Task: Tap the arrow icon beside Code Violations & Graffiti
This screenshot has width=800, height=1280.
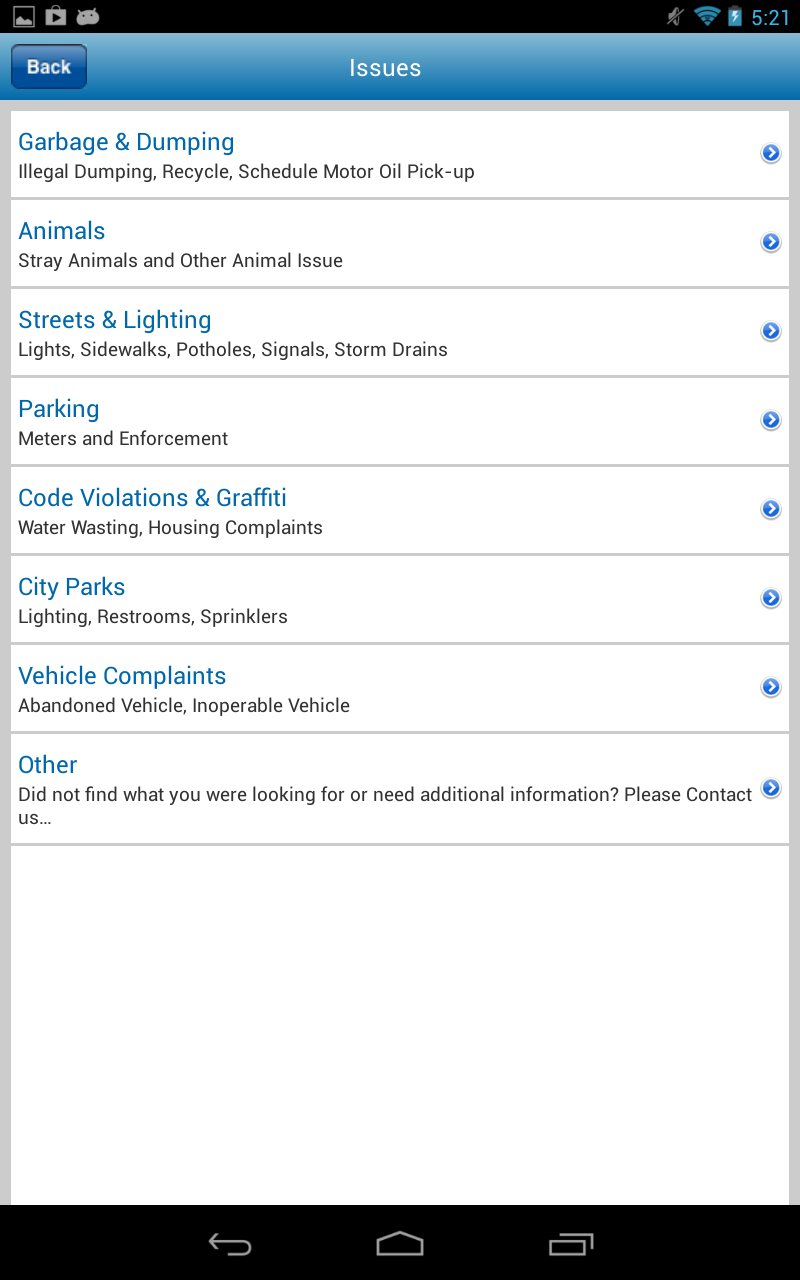Action: tap(770, 509)
